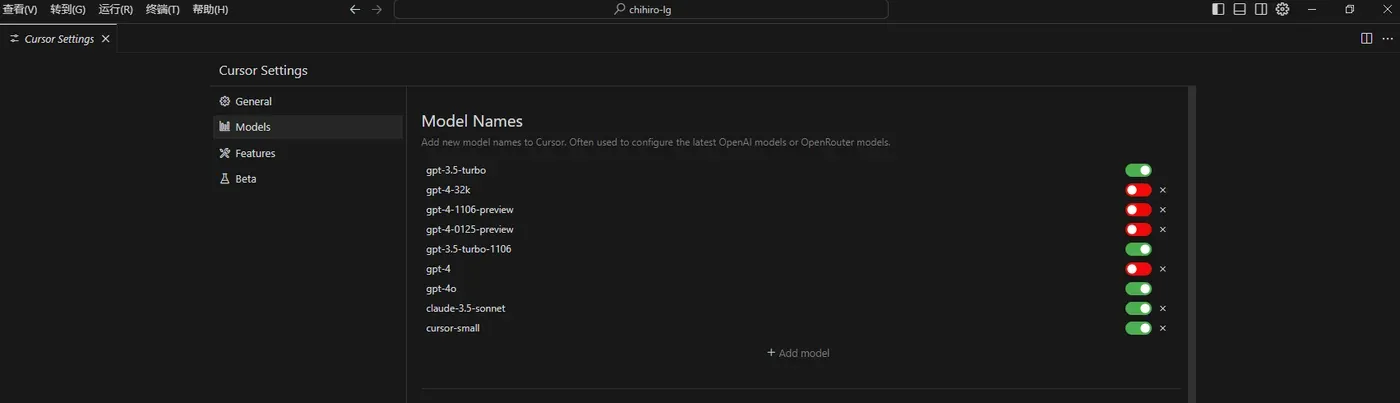Turn off claude-3.5-sonnet toggle
The image size is (1400, 403).
click(1138, 308)
